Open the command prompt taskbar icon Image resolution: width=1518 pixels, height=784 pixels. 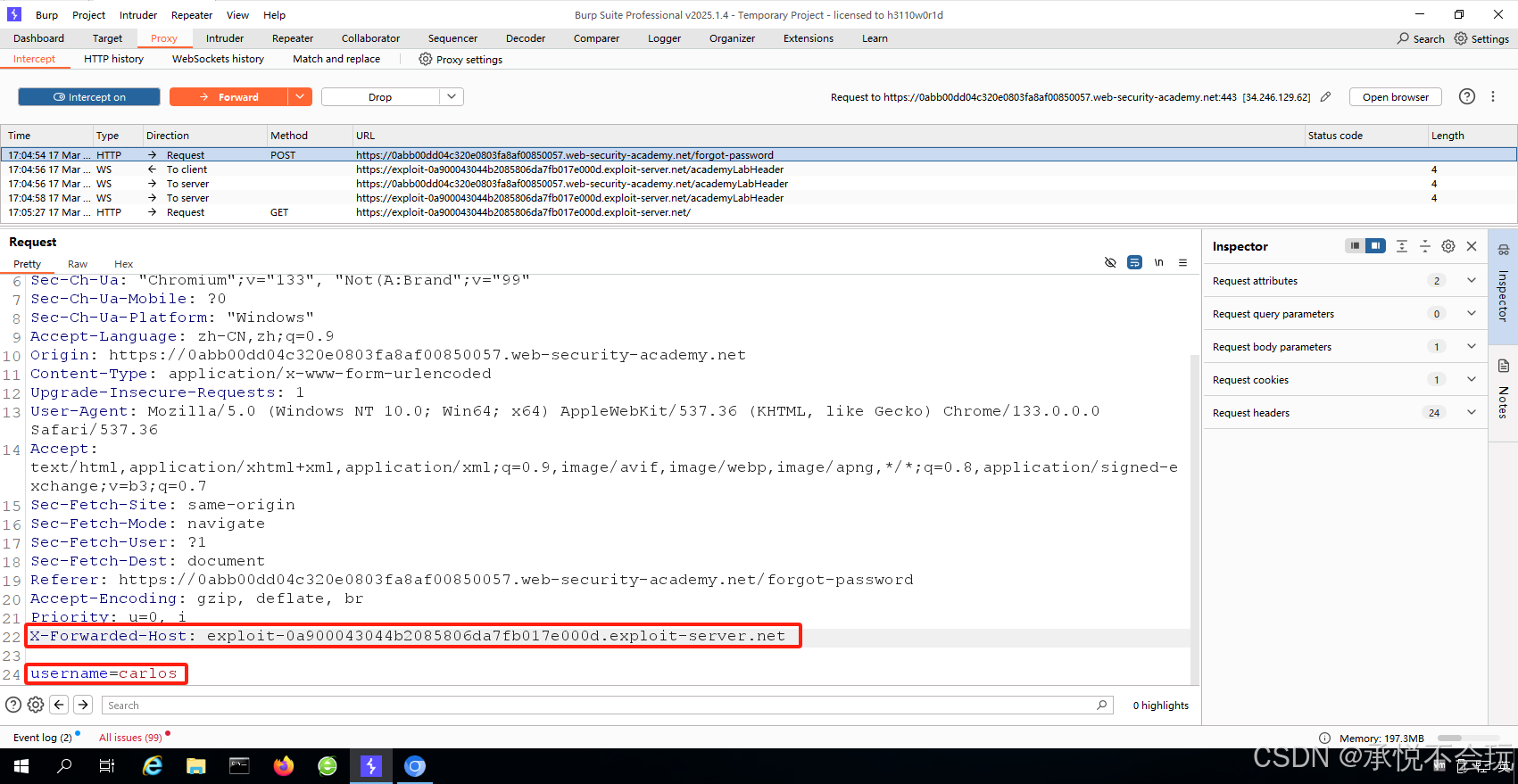[240, 766]
